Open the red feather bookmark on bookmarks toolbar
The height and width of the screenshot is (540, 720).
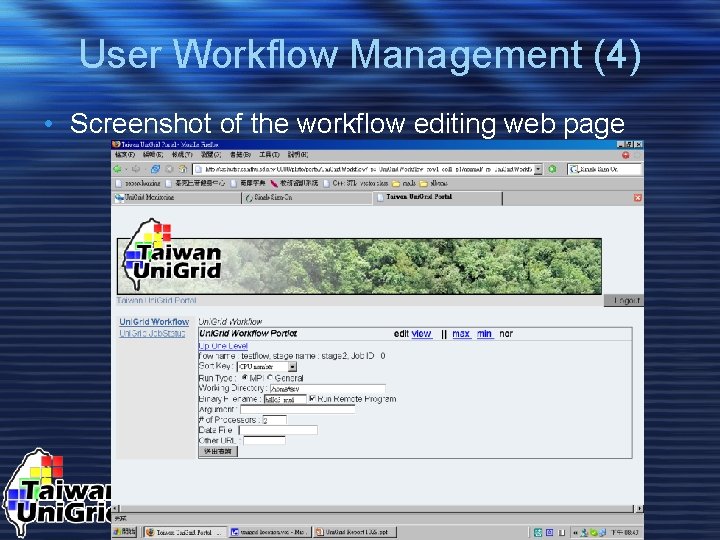coord(294,183)
